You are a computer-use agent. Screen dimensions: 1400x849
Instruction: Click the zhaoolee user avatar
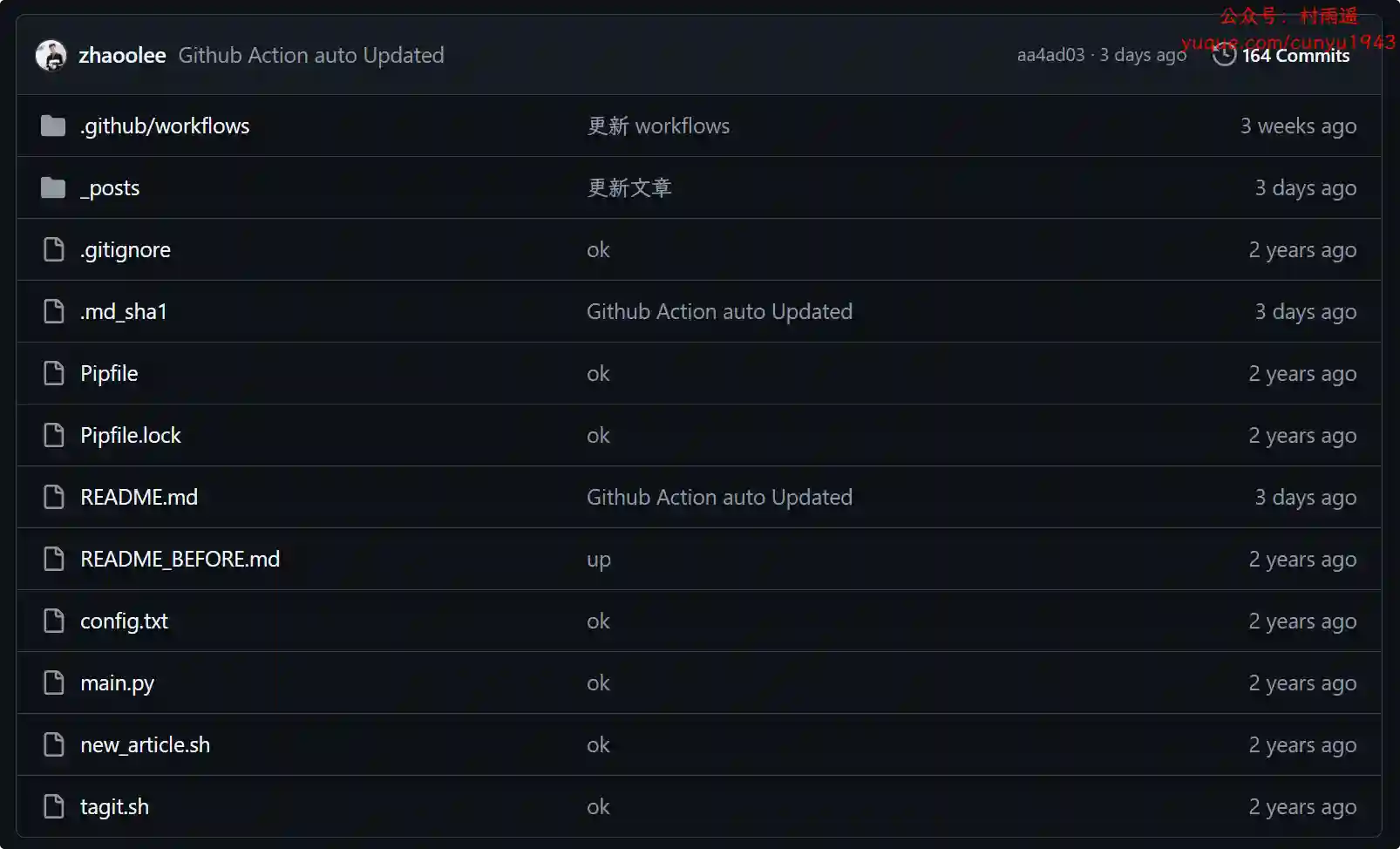[51, 55]
